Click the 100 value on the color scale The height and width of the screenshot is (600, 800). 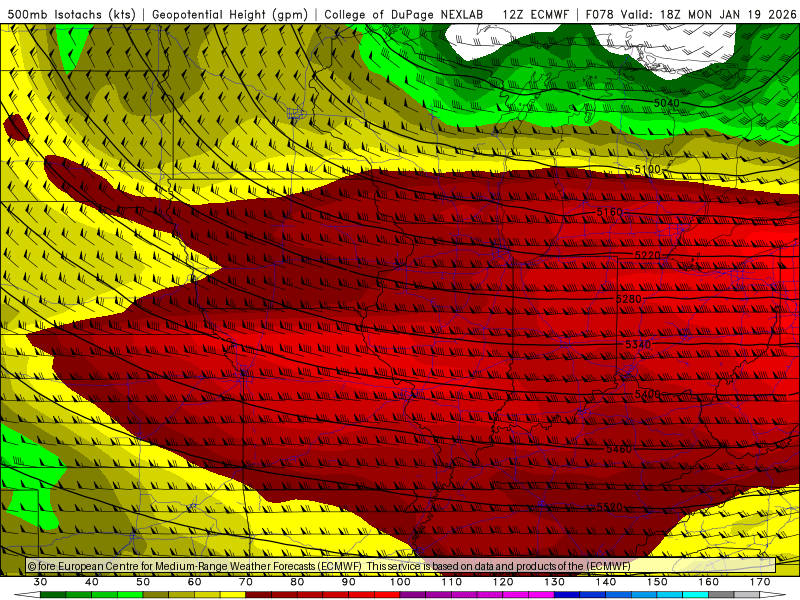(x=401, y=582)
